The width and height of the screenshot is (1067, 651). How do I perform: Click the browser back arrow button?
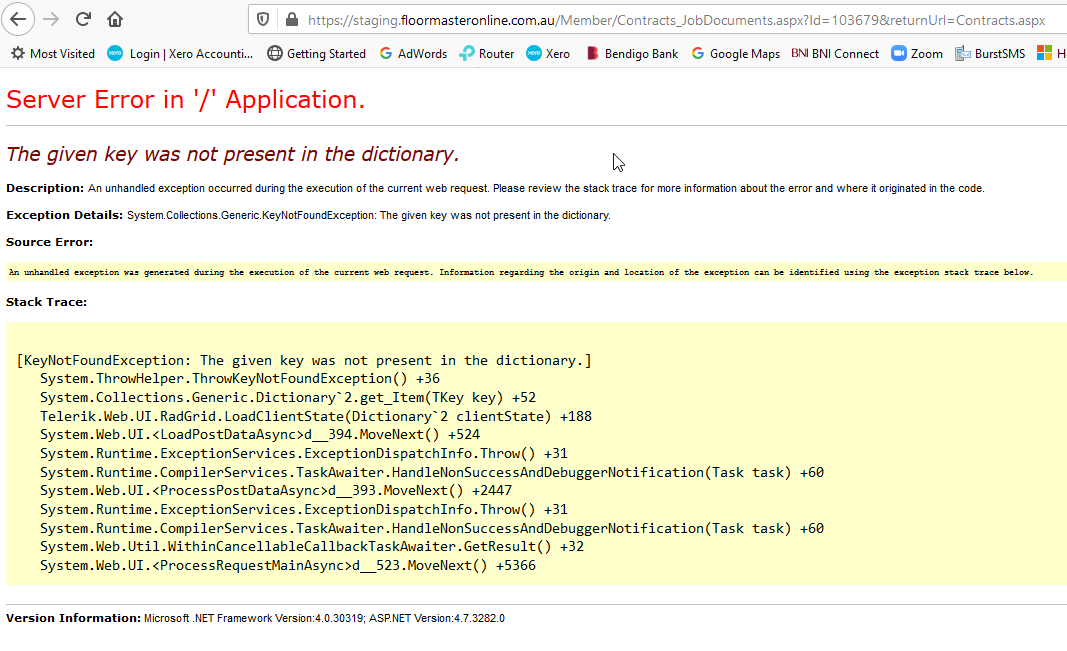click(x=18, y=19)
